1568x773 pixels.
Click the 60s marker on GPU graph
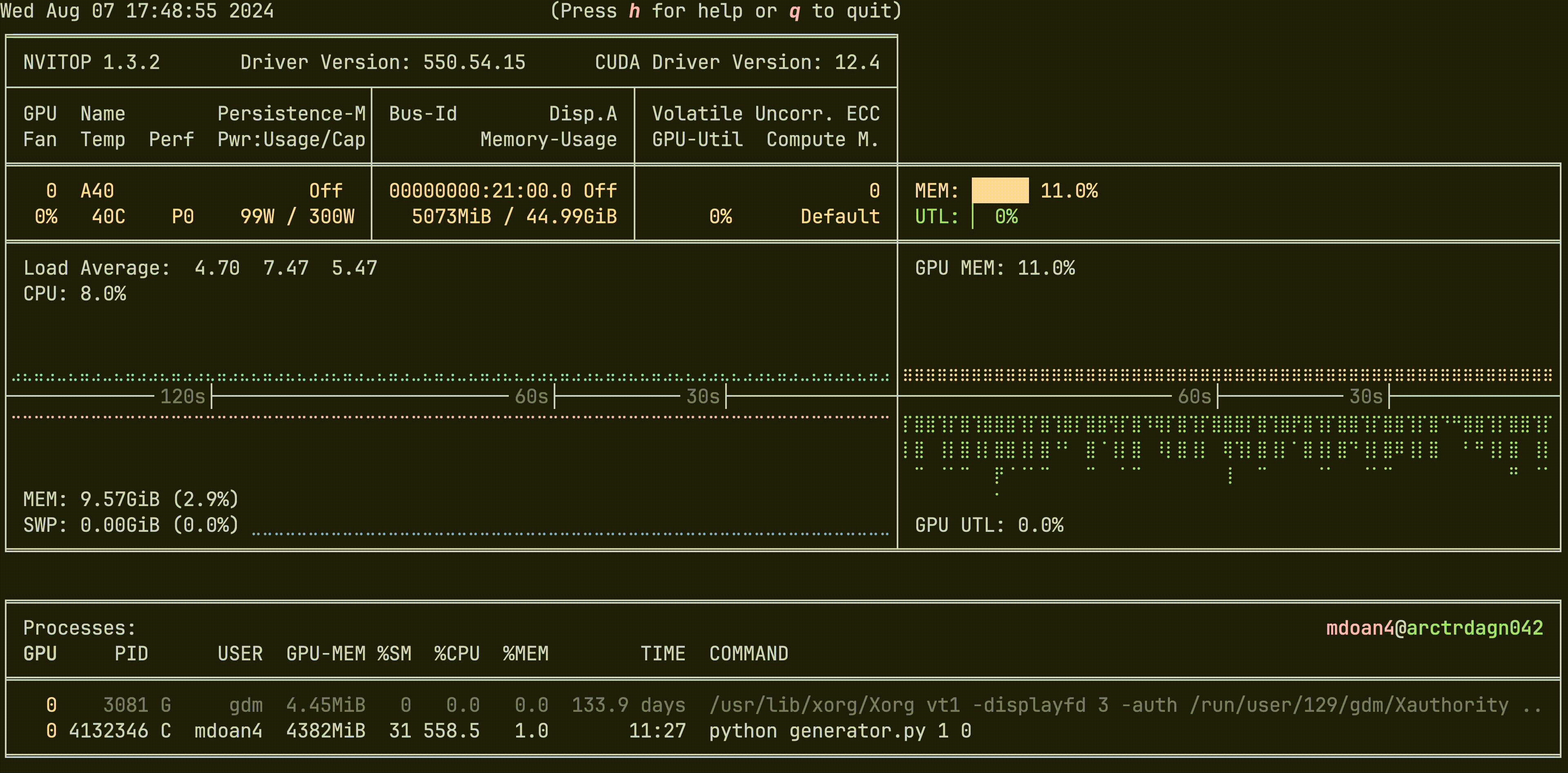tap(1194, 397)
